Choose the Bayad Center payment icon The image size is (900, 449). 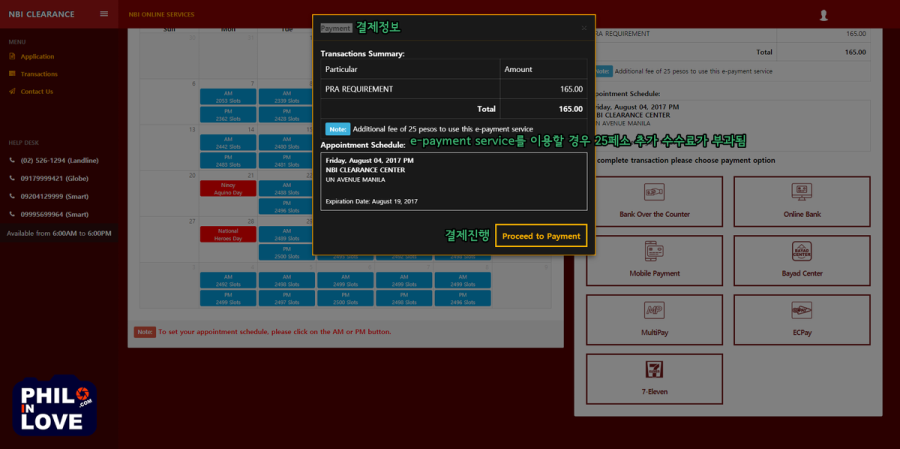point(802,251)
